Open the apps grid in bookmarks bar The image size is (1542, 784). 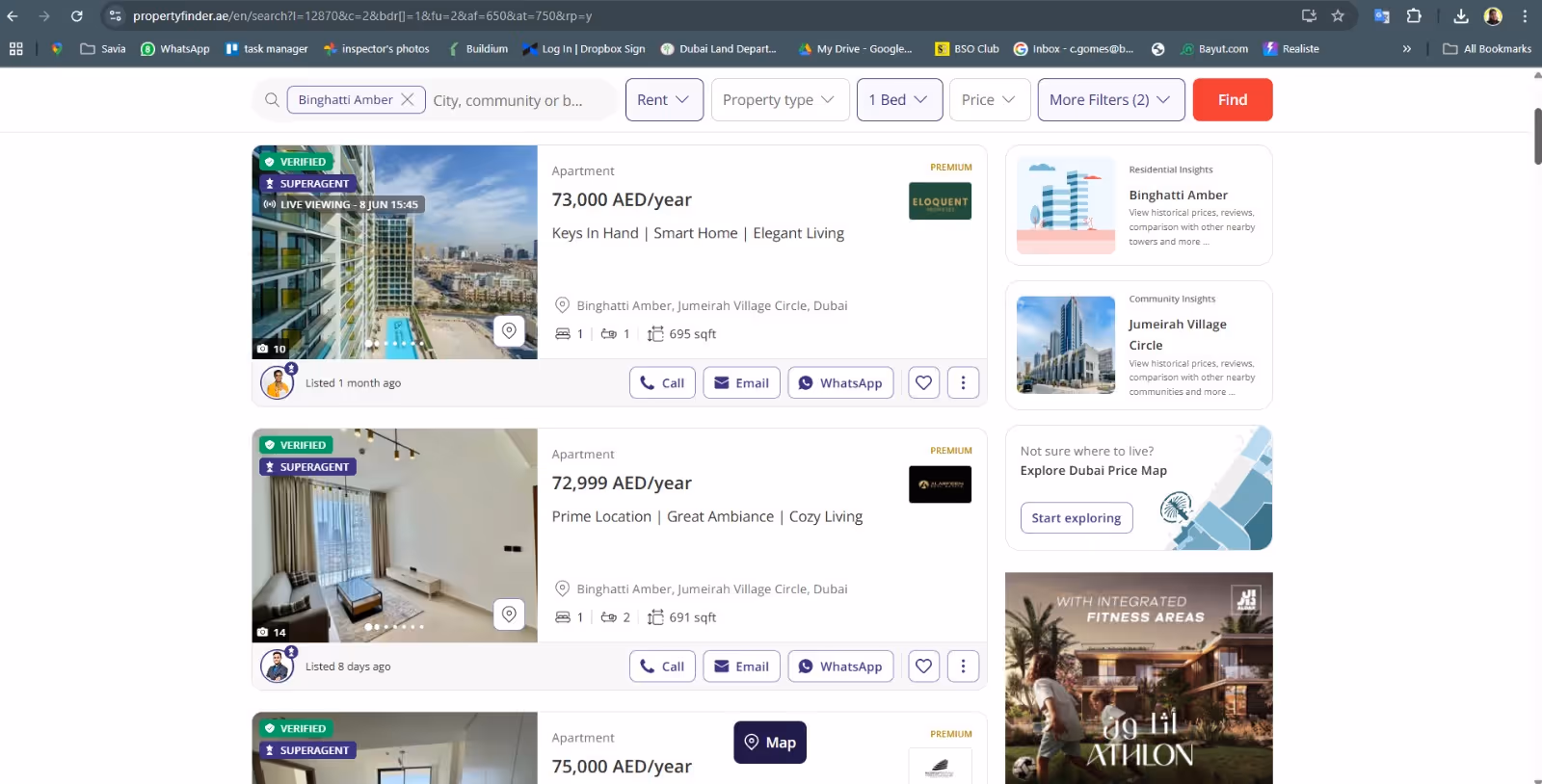(16, 48)
